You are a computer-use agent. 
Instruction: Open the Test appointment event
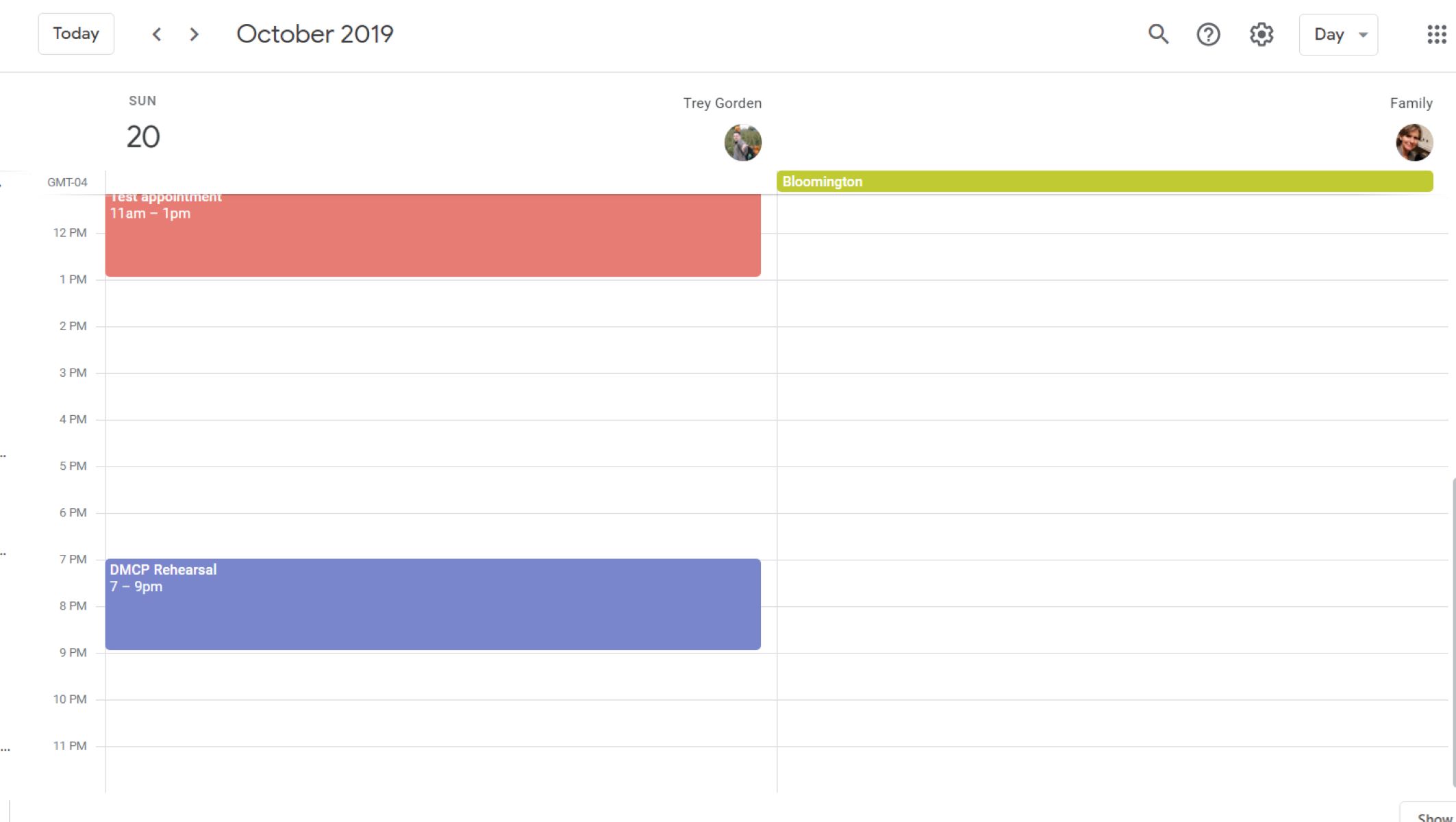click(x=432, y=235)
